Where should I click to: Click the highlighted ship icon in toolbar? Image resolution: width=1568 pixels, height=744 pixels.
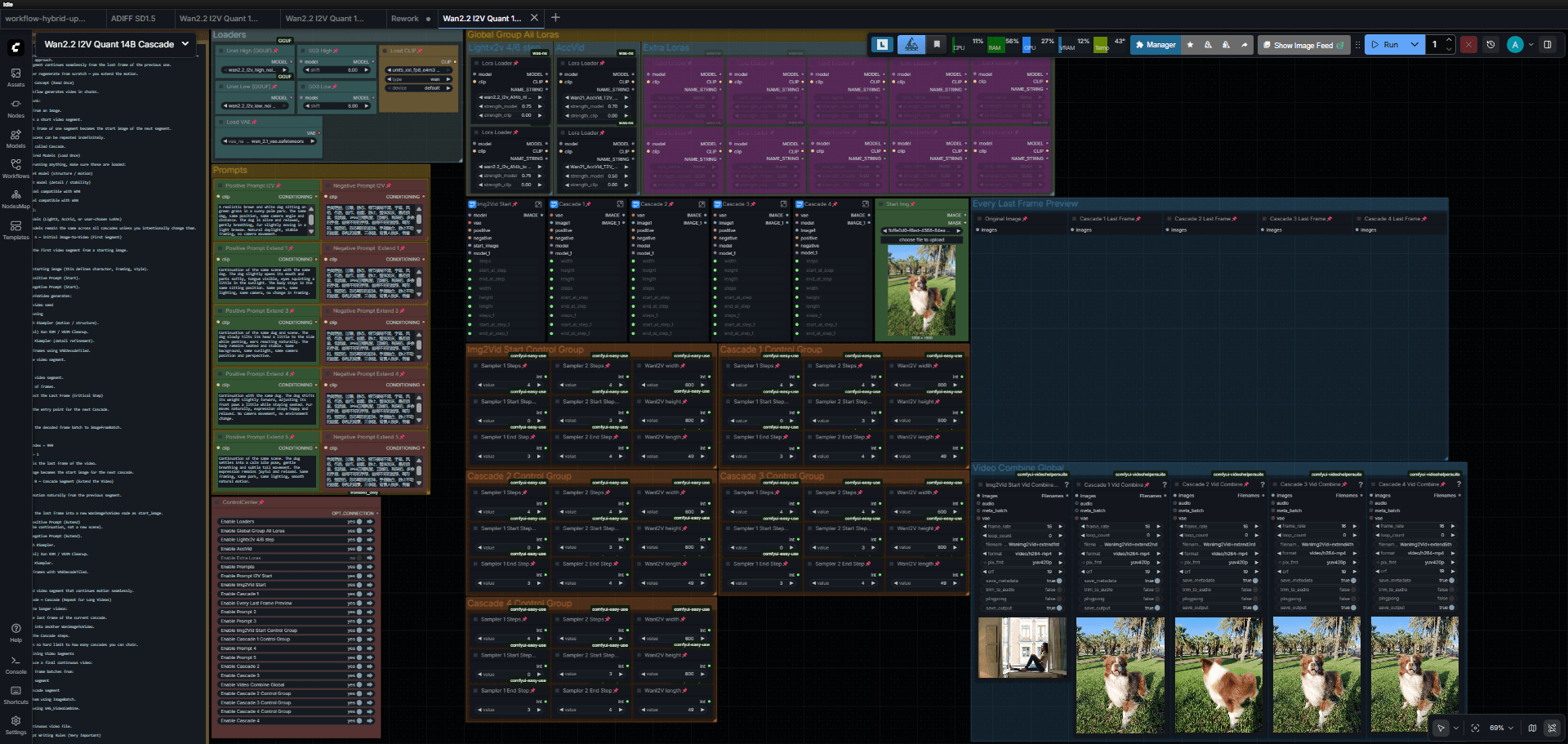click(x=912, y=45)
